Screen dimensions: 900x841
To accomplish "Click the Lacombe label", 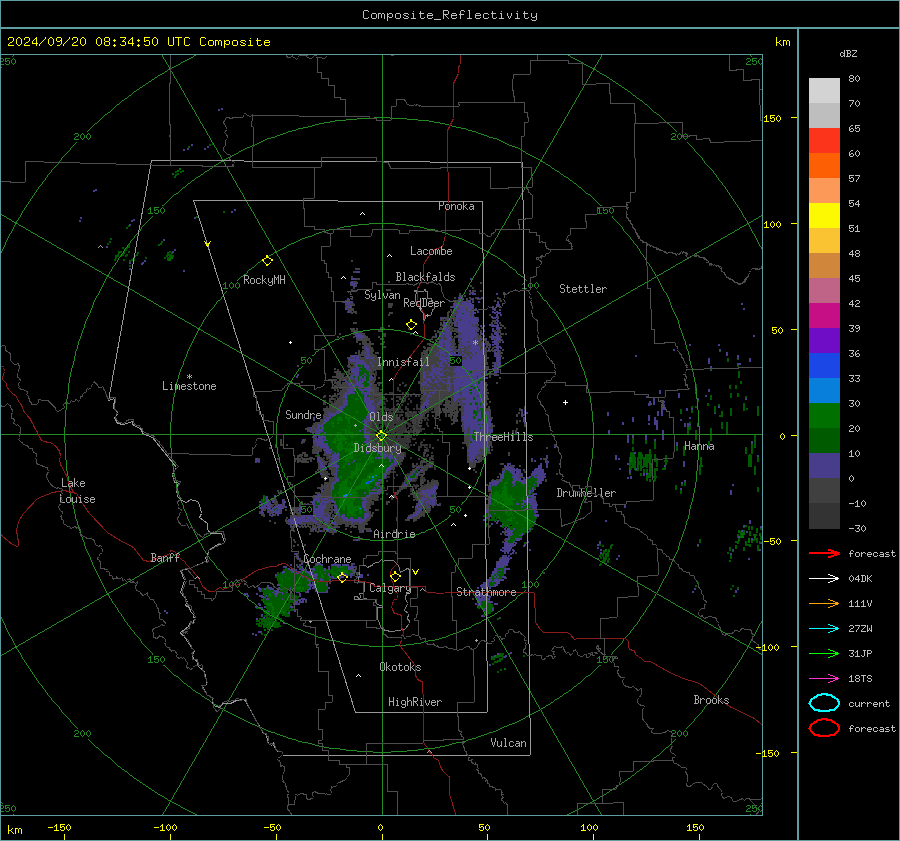I will tap(431, 251).
